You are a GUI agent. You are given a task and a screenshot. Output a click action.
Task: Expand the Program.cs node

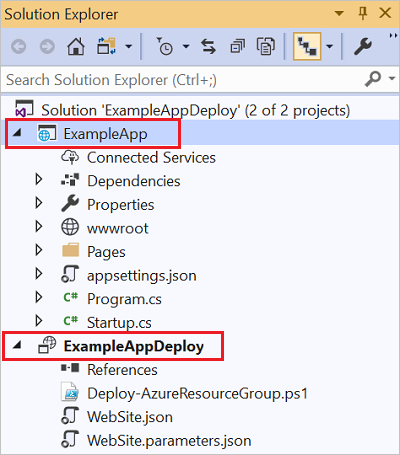(x=39, y=297)
